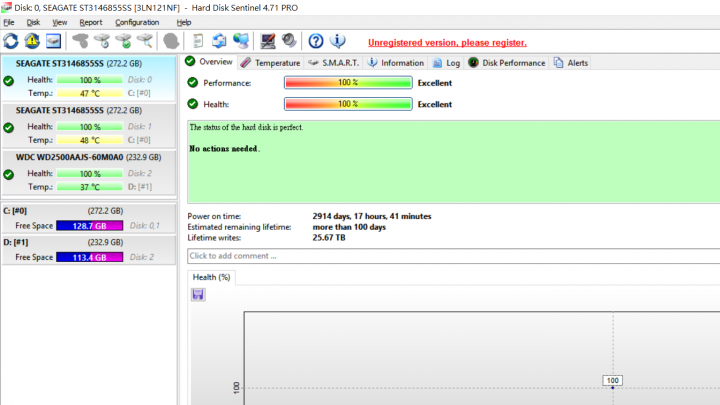Click the save floppy icon above the graph
This screenshot has width=720, height=405.
tap(198, 294)
